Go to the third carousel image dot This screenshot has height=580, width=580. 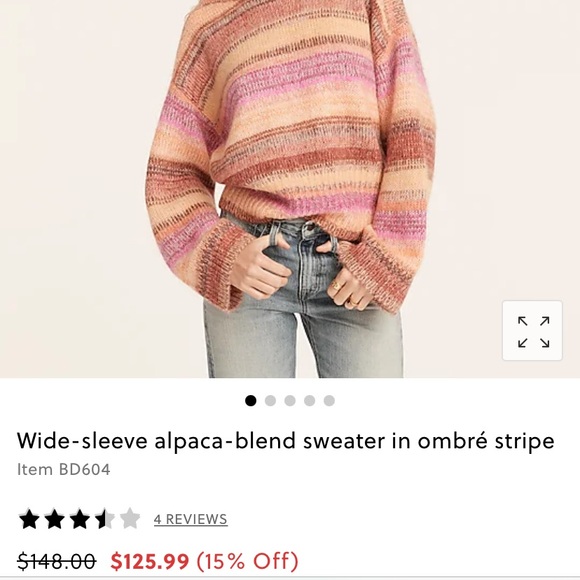pos(290,401)
